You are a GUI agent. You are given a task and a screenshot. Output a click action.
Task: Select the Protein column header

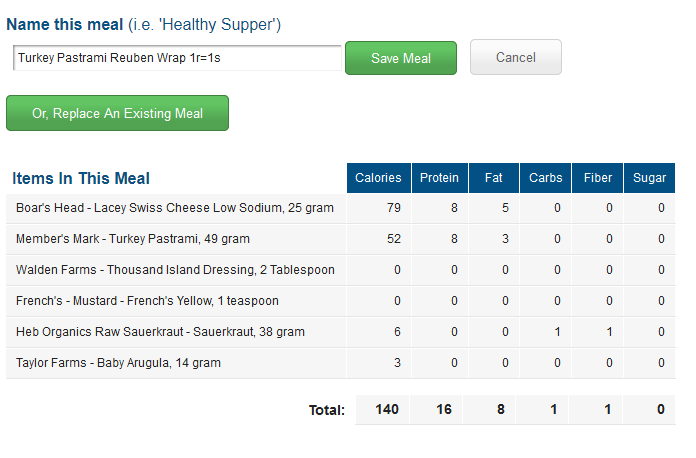[x=439, y=178]
